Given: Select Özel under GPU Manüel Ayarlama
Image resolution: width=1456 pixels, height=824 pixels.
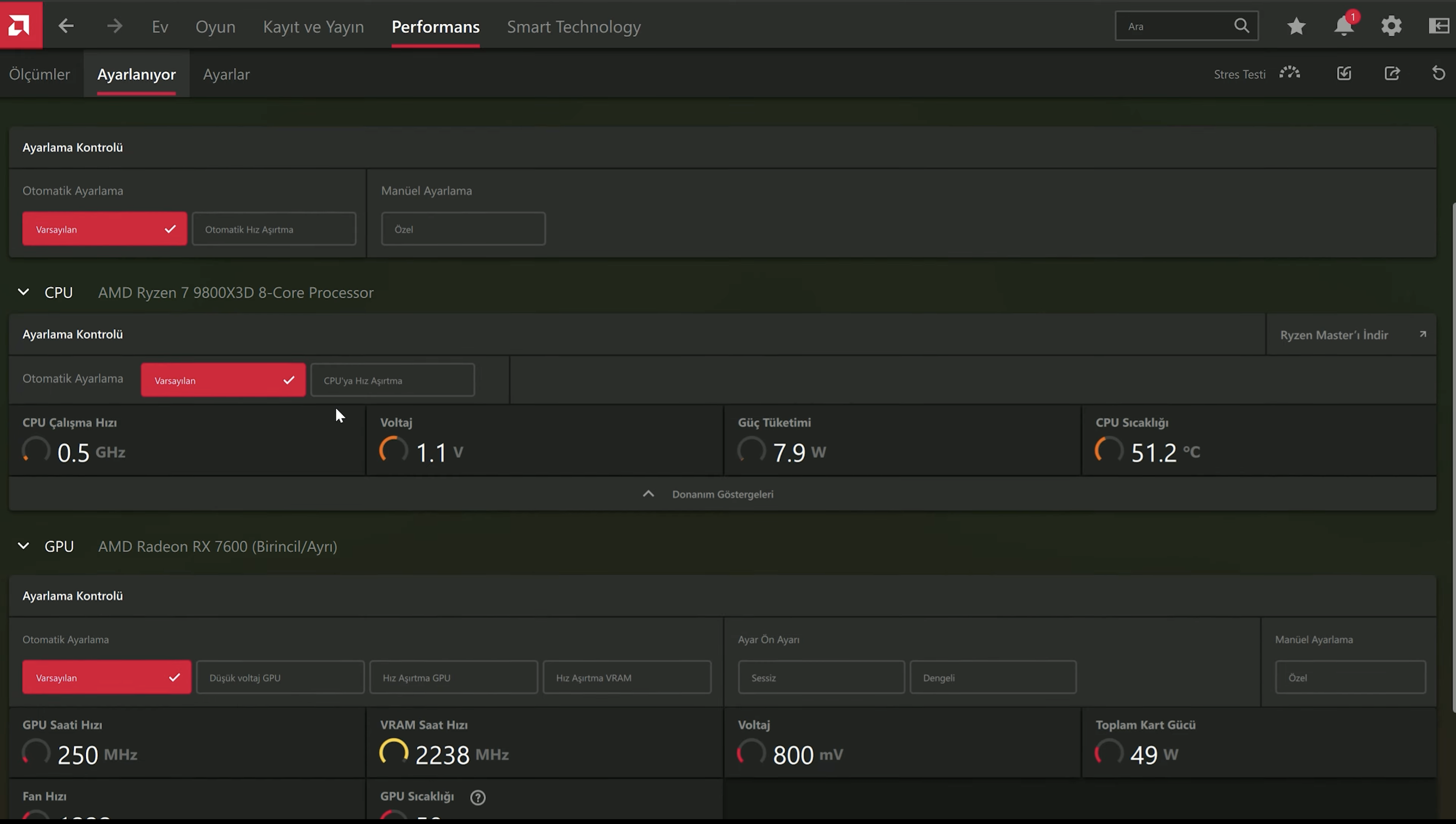Looking at the screenshot, I should (x=1350, y=677).
